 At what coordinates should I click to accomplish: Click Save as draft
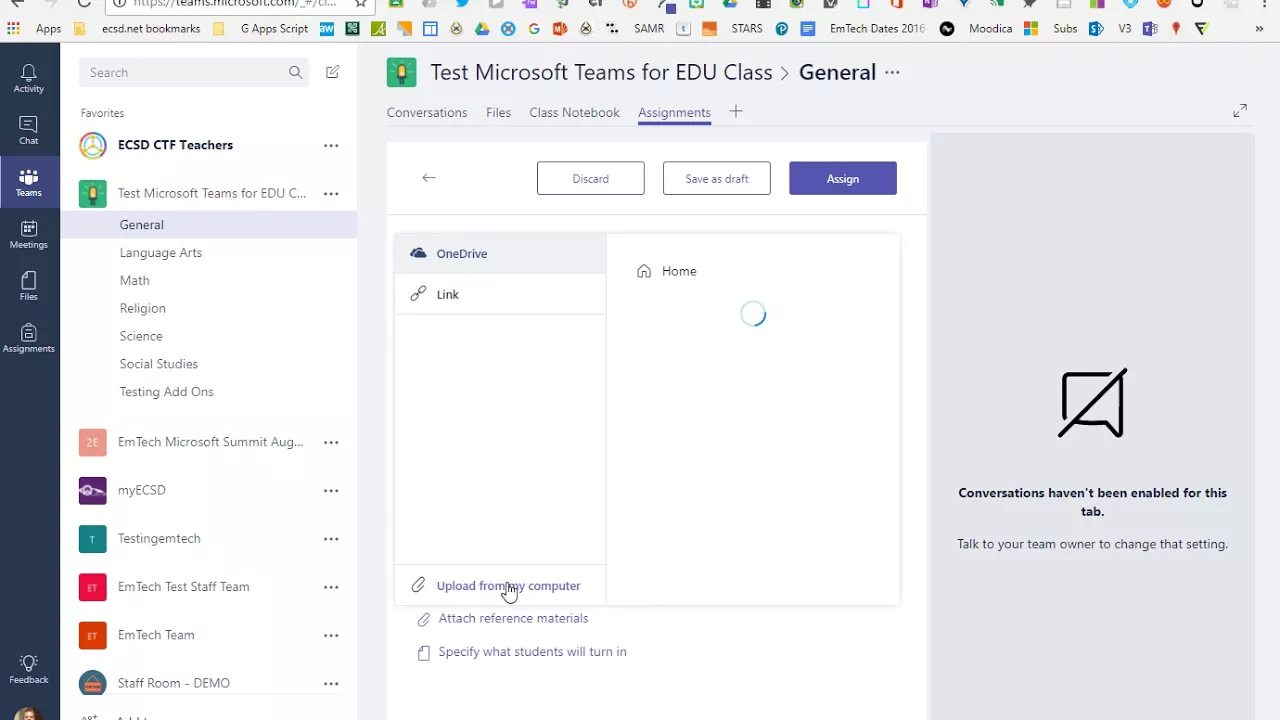[x=716, y=178]
